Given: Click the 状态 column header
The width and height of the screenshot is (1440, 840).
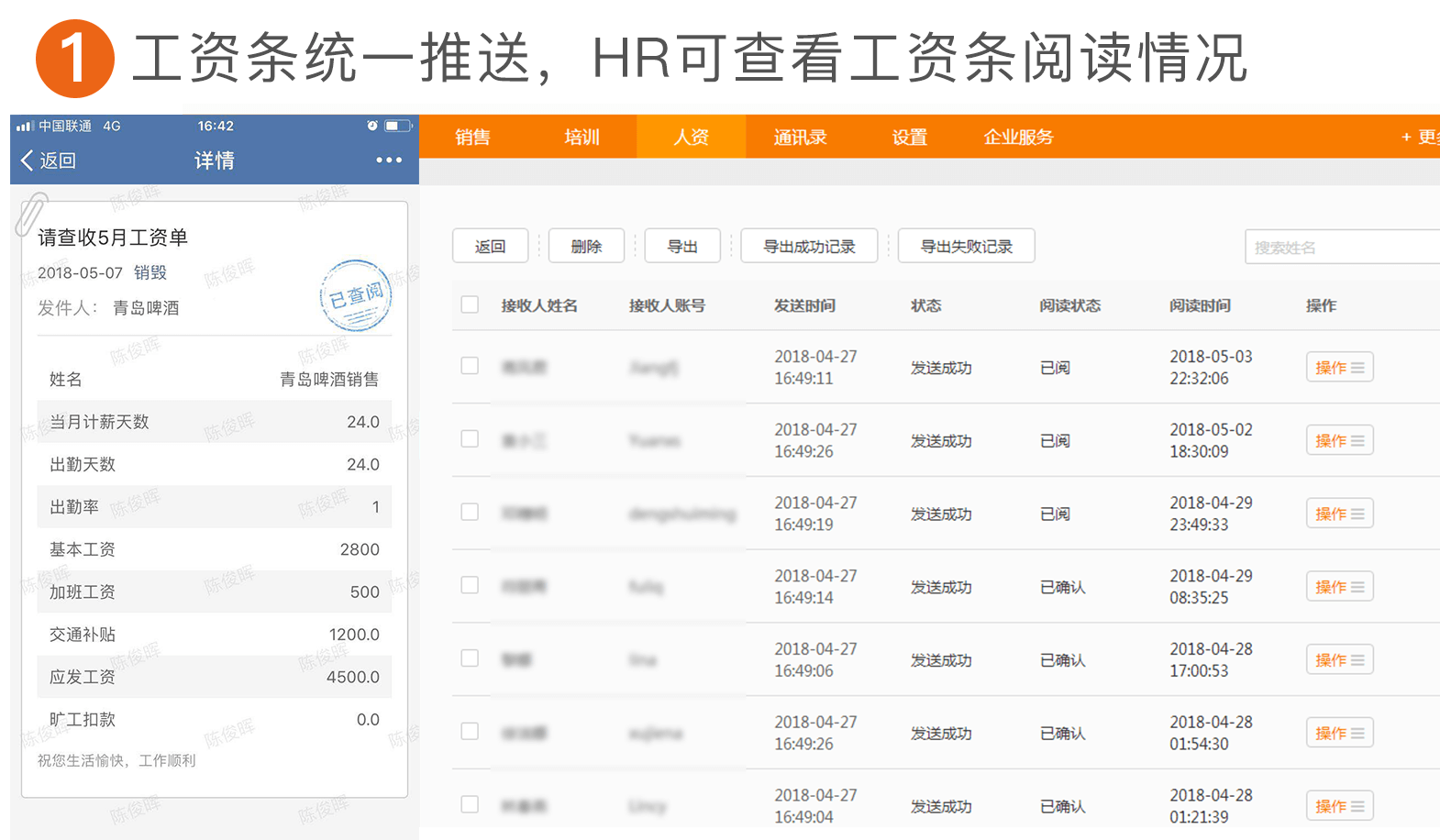Looking at the screenshot, I should [x=925, y=305].
